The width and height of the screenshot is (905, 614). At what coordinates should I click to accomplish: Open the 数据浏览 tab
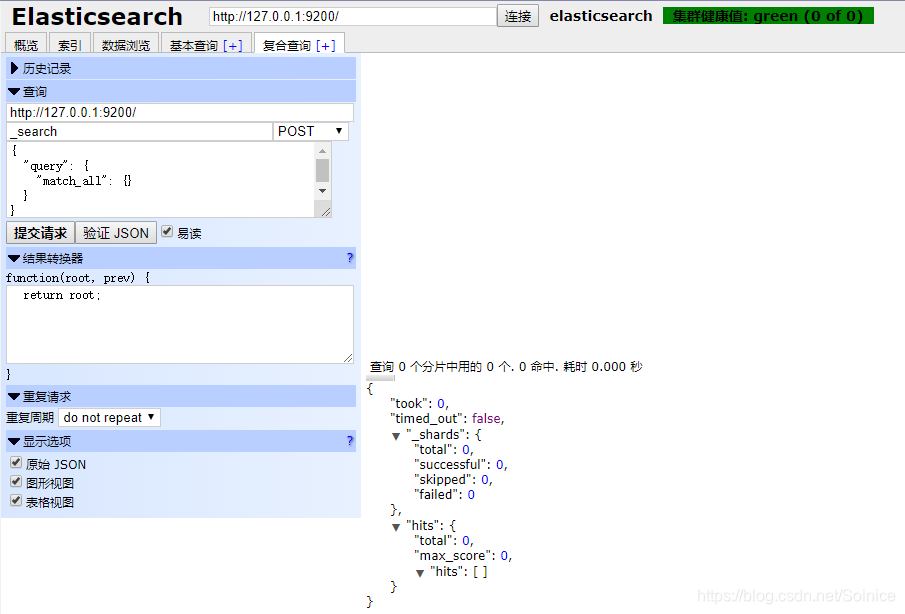pyautogui.click(x=126, y=44)
